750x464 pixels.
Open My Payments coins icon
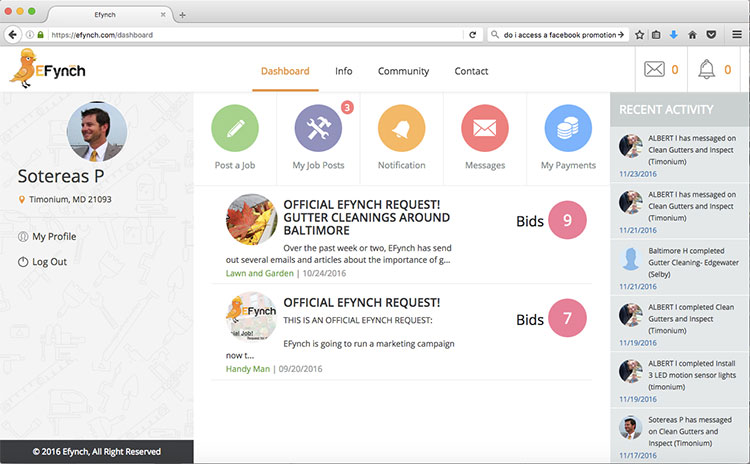coord(568,129)
